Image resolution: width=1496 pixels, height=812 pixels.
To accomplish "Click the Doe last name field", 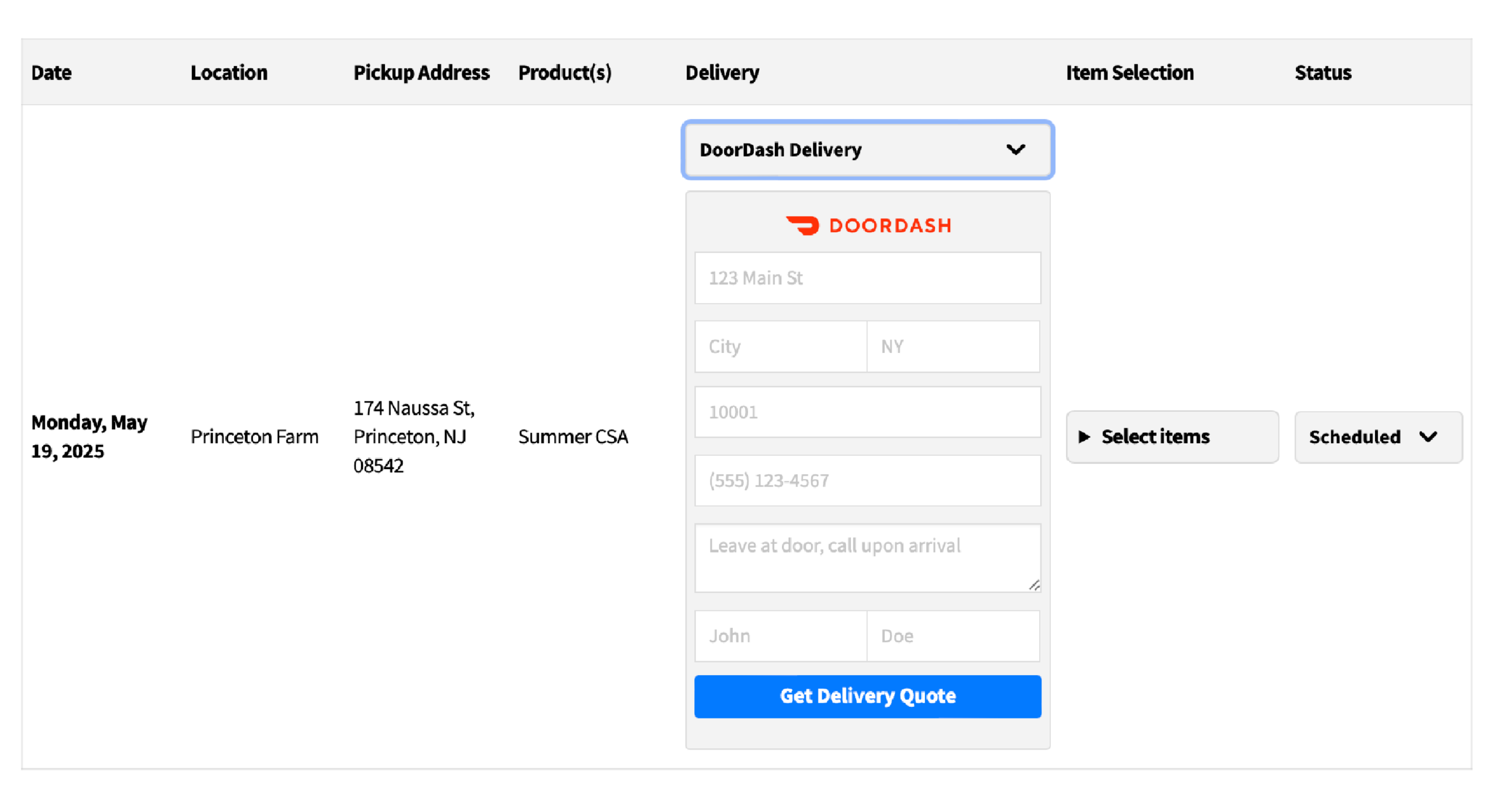I will [x=953, y=636].
